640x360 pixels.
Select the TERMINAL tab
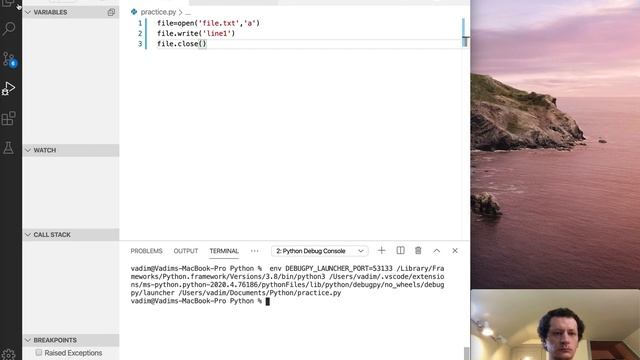click(224, 251)
